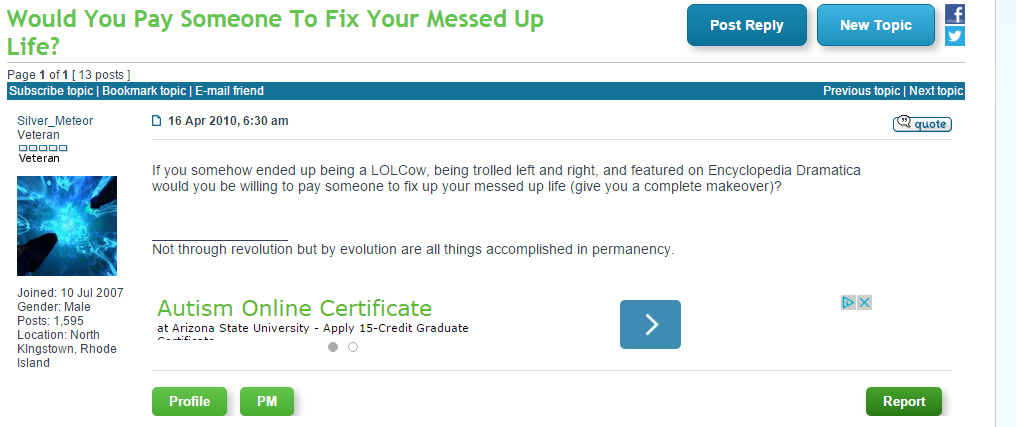Subscribe to this topic
Image resolution: width=1016 pixels, height=427 pixels.
point(51,91)
